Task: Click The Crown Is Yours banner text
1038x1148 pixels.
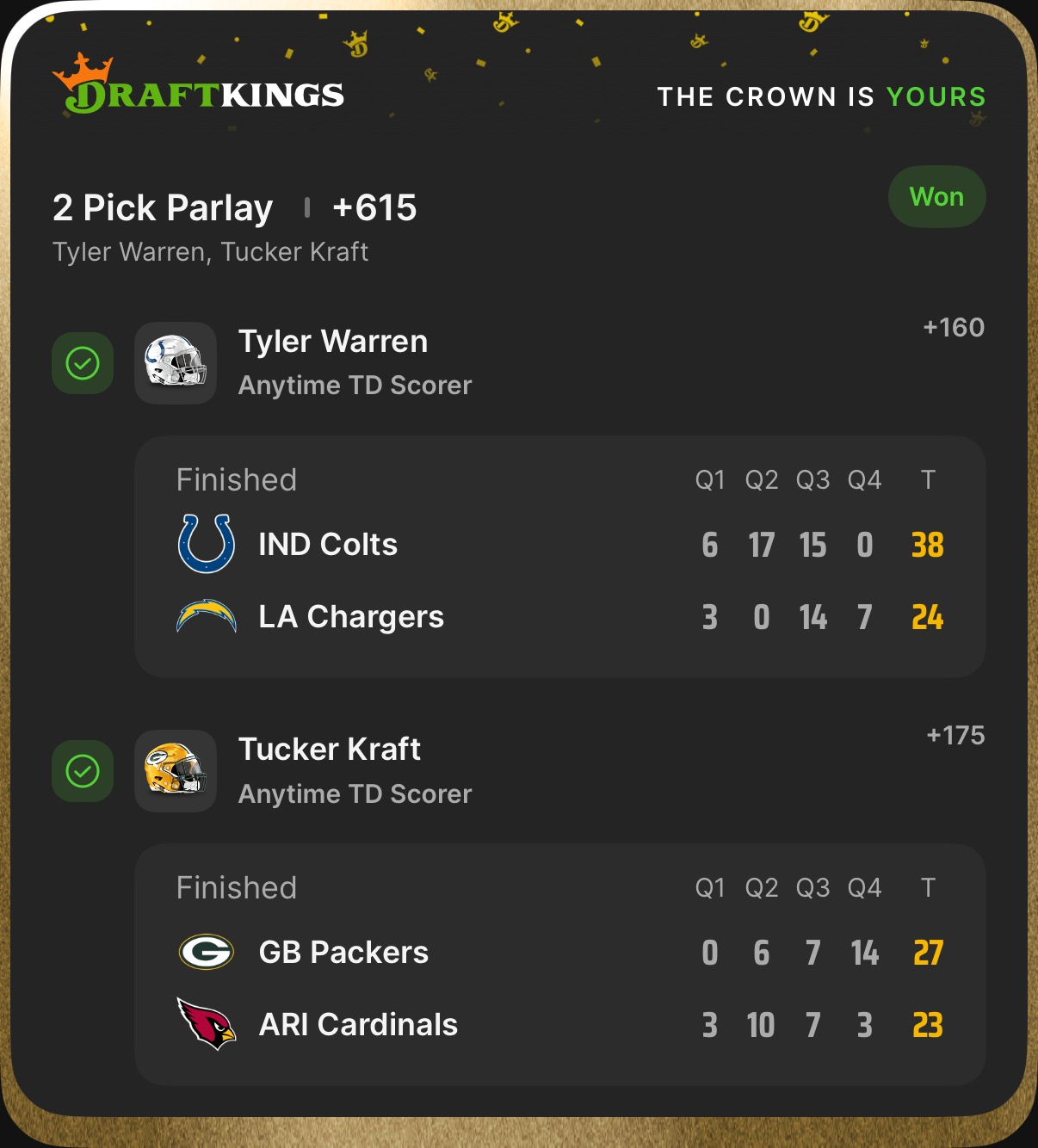Action: (821, 96)
